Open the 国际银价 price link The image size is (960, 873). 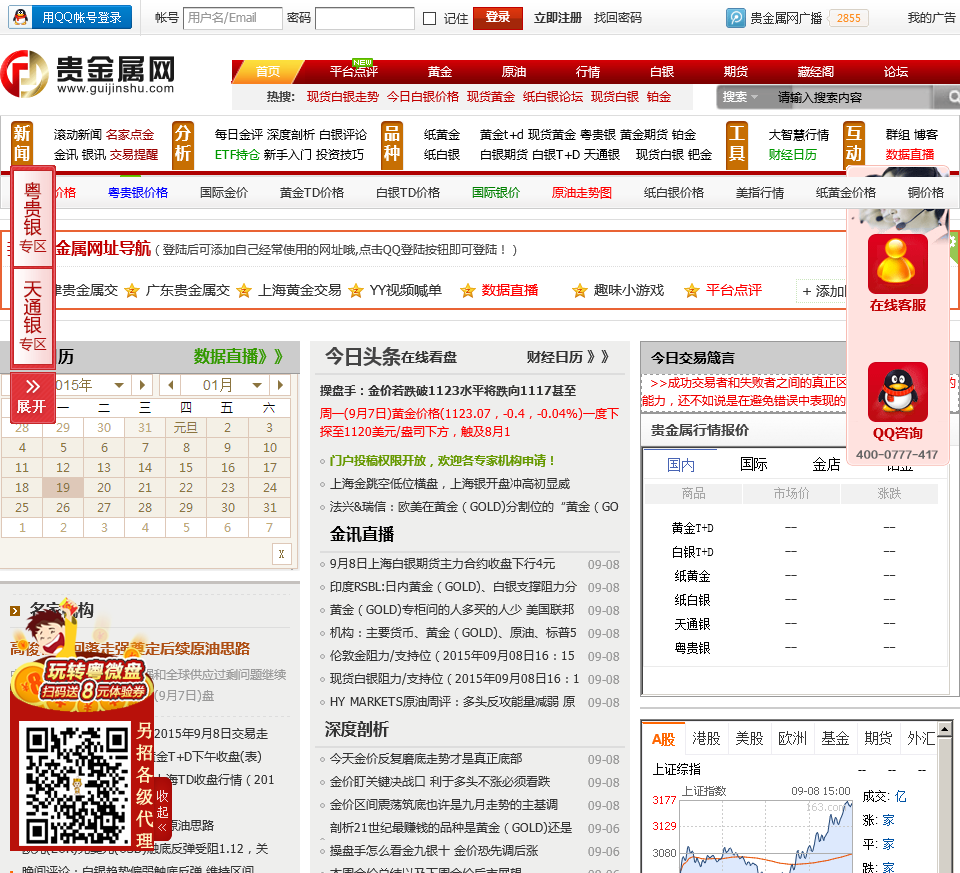point(496,193)
